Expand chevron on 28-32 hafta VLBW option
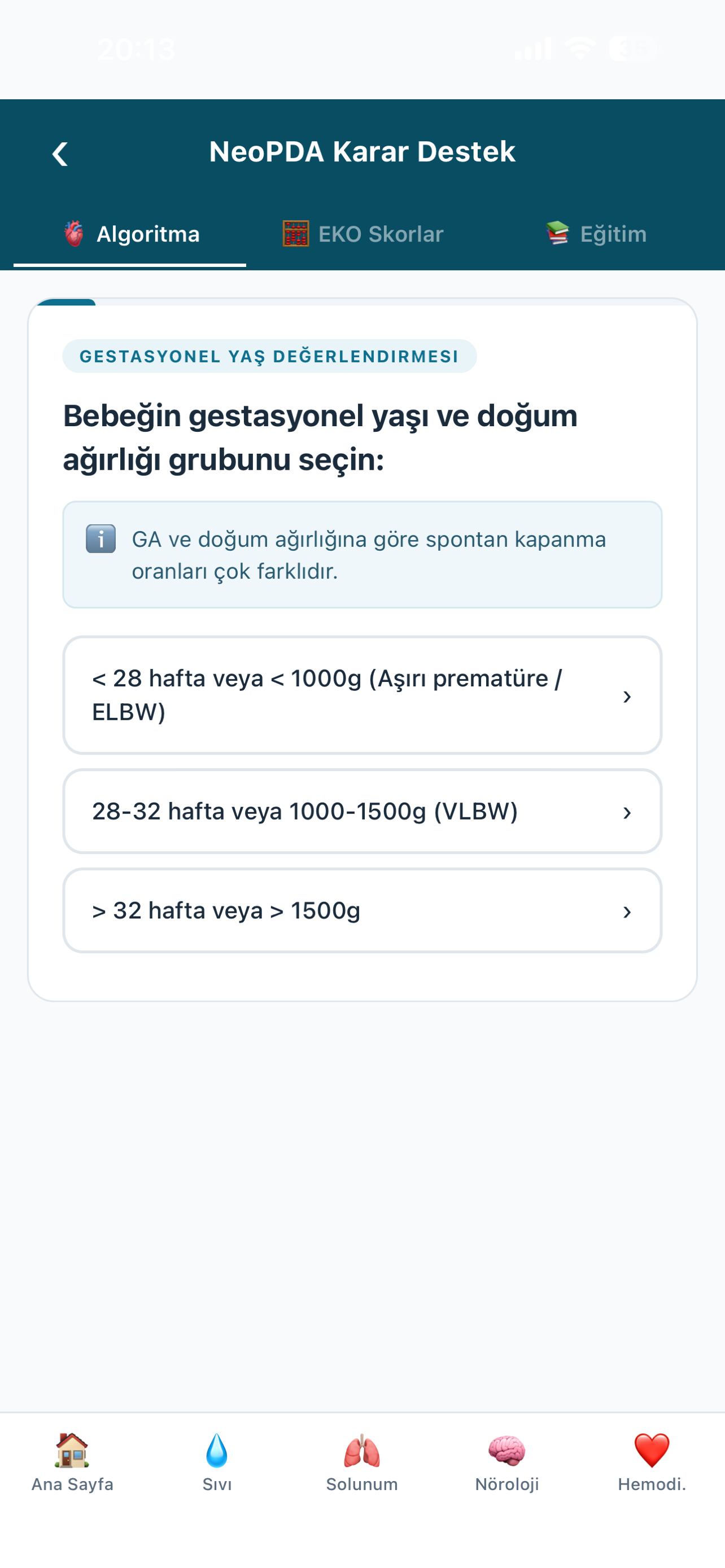This screenshot has height=1568, width=725. [x=627, y=813]
